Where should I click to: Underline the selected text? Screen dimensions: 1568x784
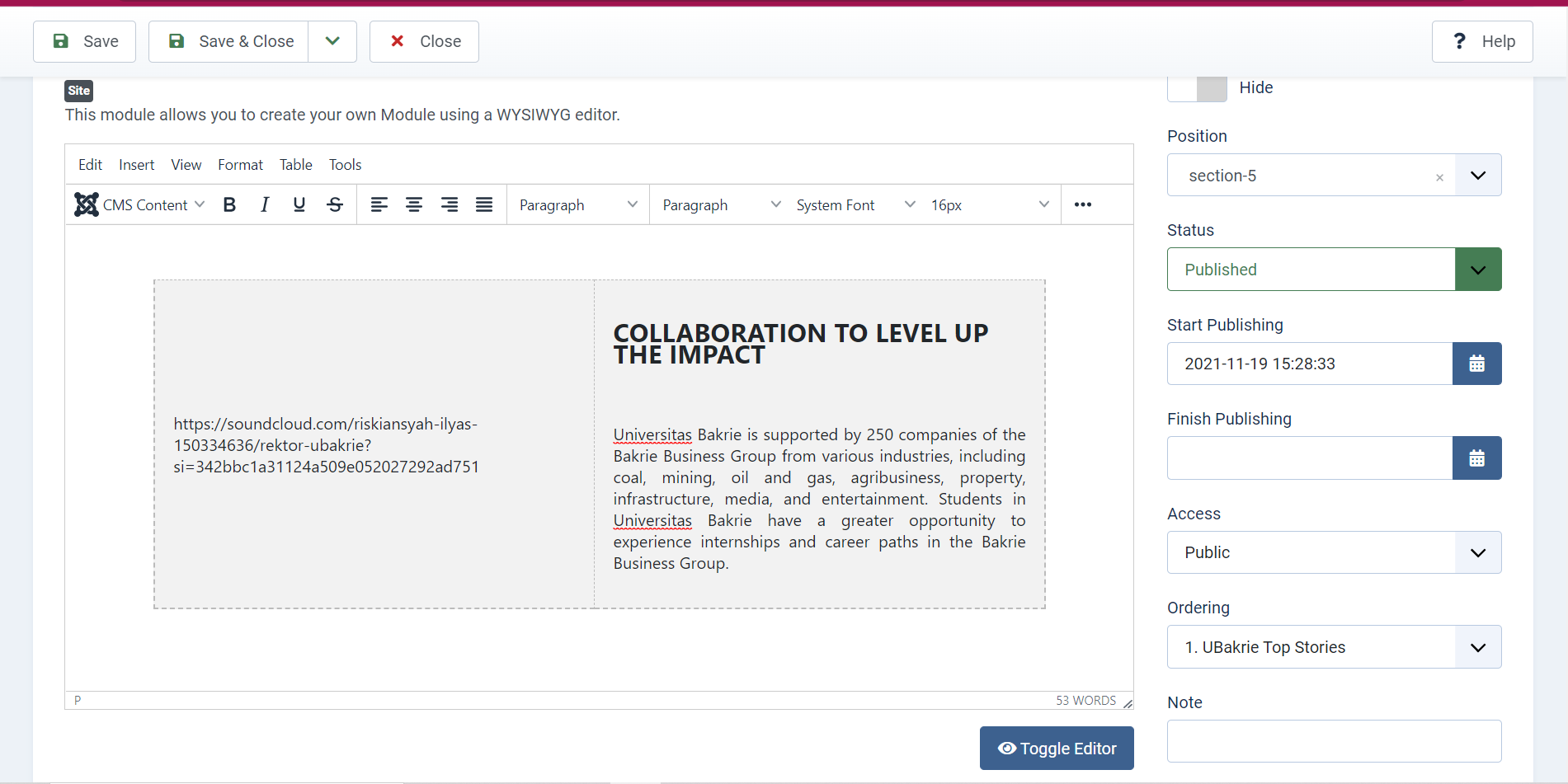click(299, 205)
